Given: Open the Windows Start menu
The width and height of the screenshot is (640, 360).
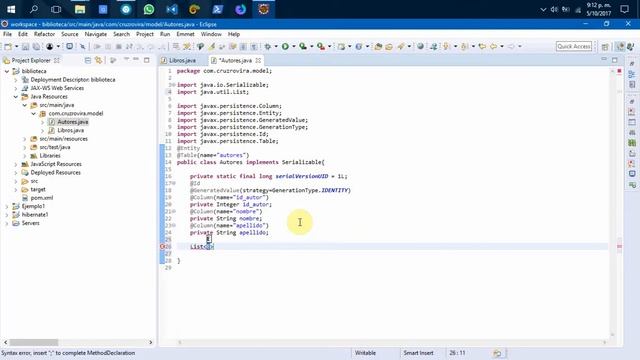Looking at the screenshot, I should 11,9.
